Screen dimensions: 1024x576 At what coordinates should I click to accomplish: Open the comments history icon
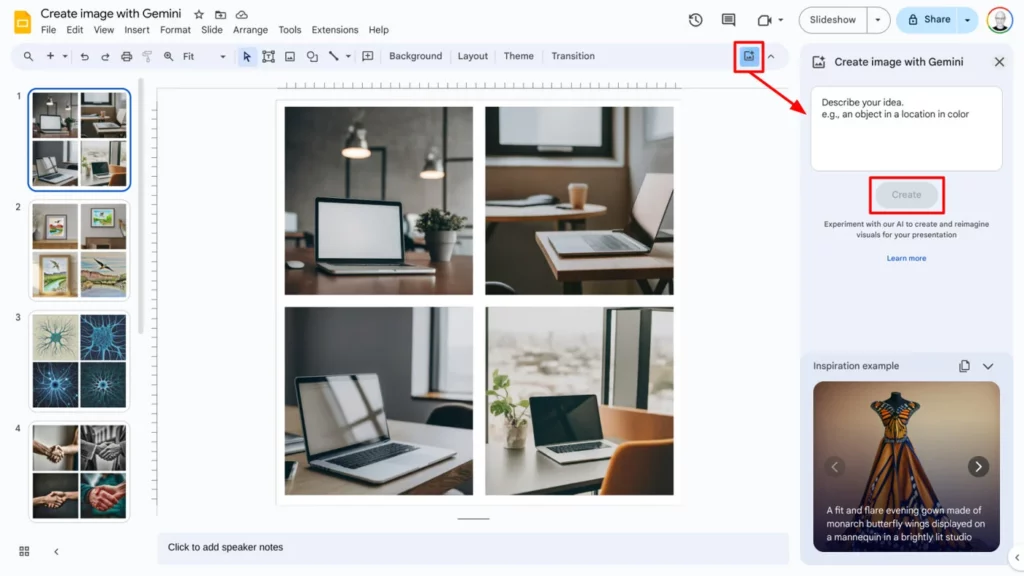point(728,20)
